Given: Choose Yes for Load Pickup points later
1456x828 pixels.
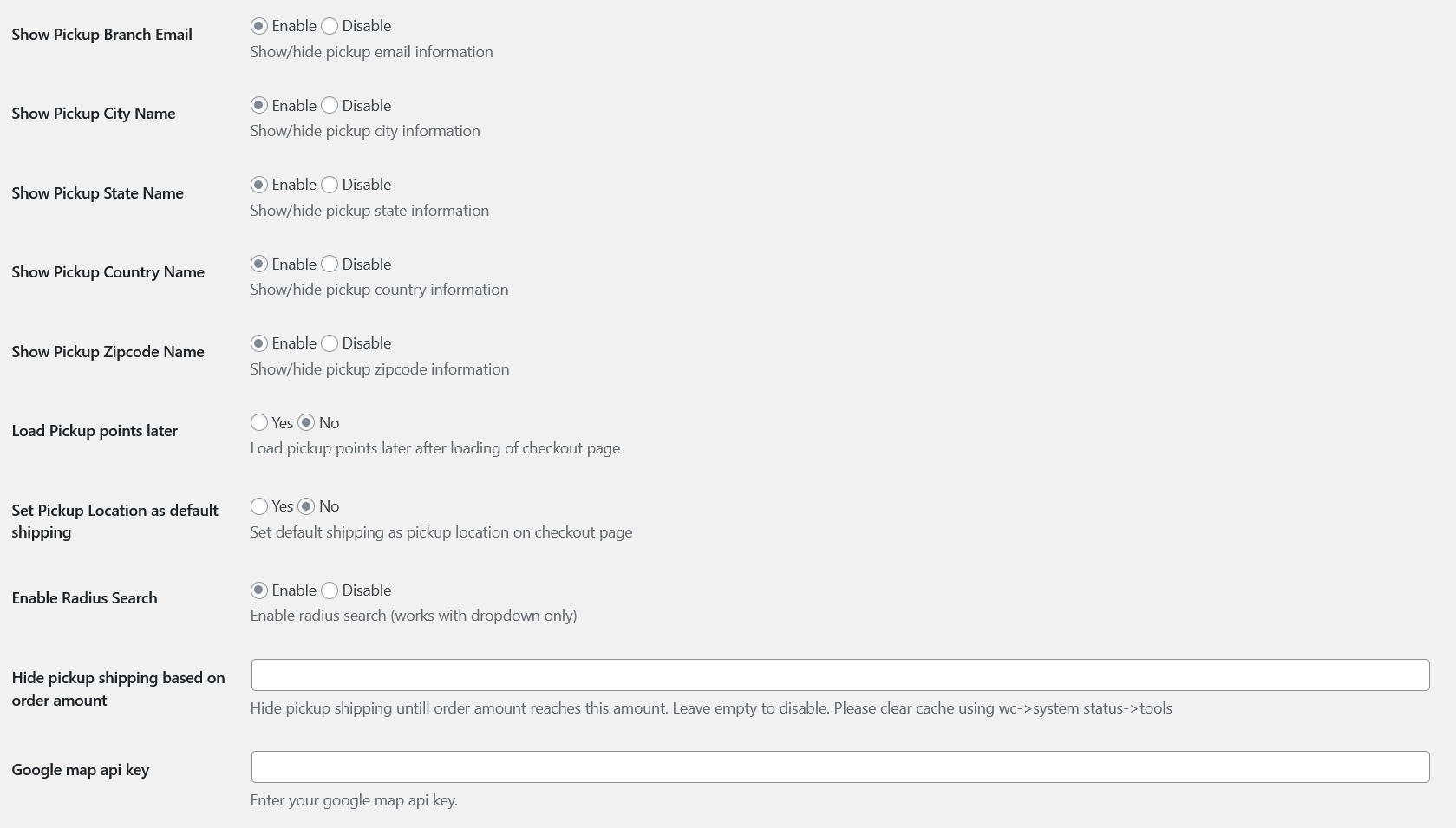Looking at the screenshot, I should pyautogui.click(x=258, y=423).
